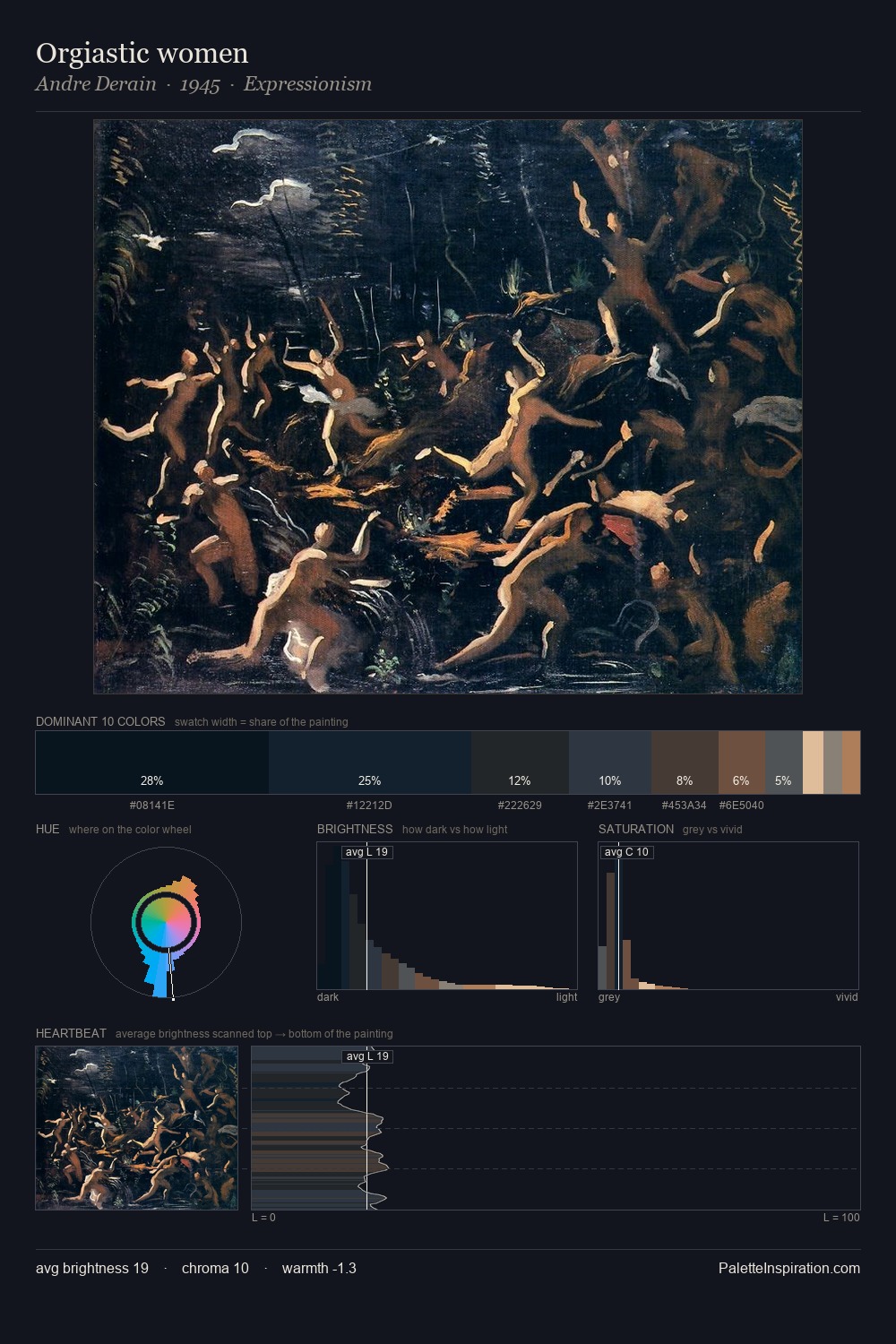
Task: Click the 'BRIGHTNESS' section label
Action: (x=355, y=829)
